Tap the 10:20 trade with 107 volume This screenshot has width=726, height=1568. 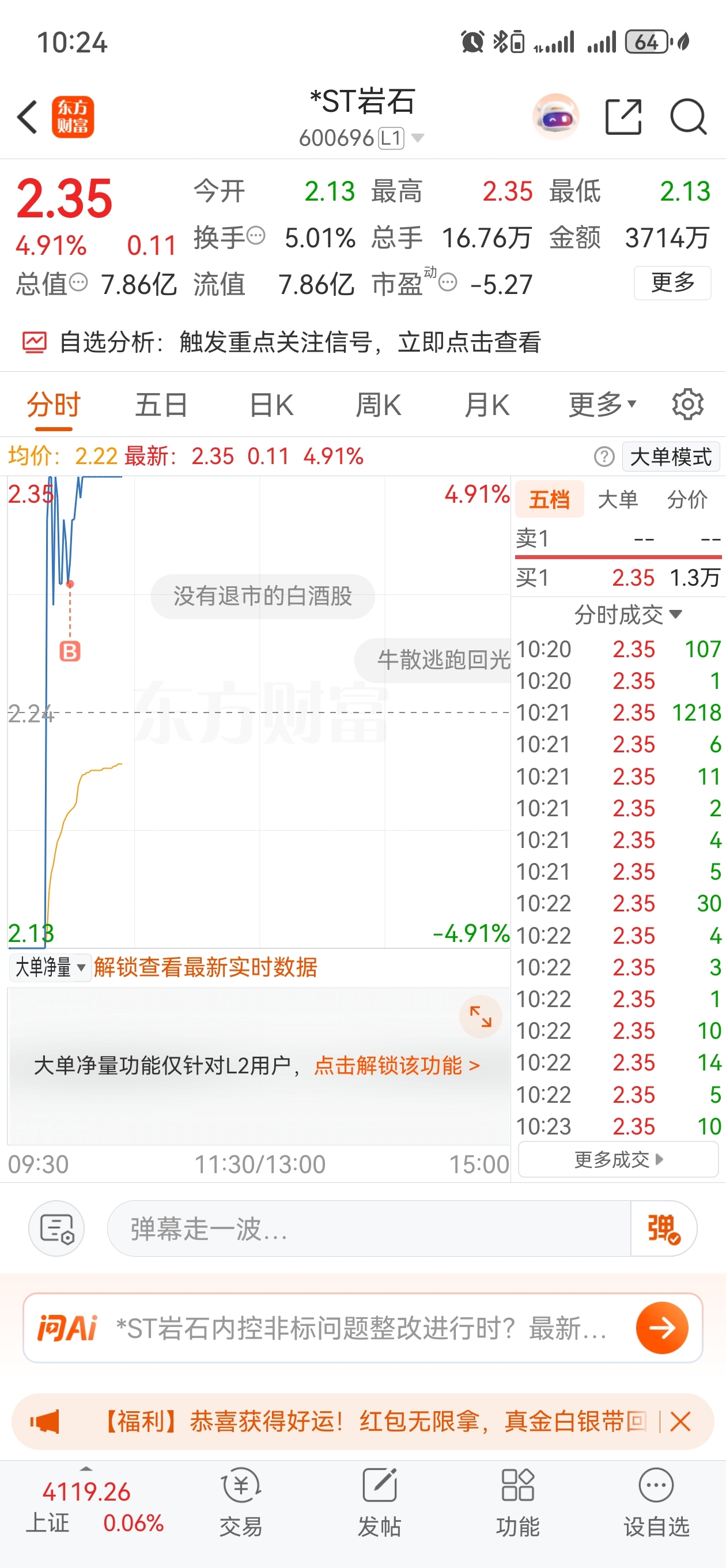pos(618,649)
